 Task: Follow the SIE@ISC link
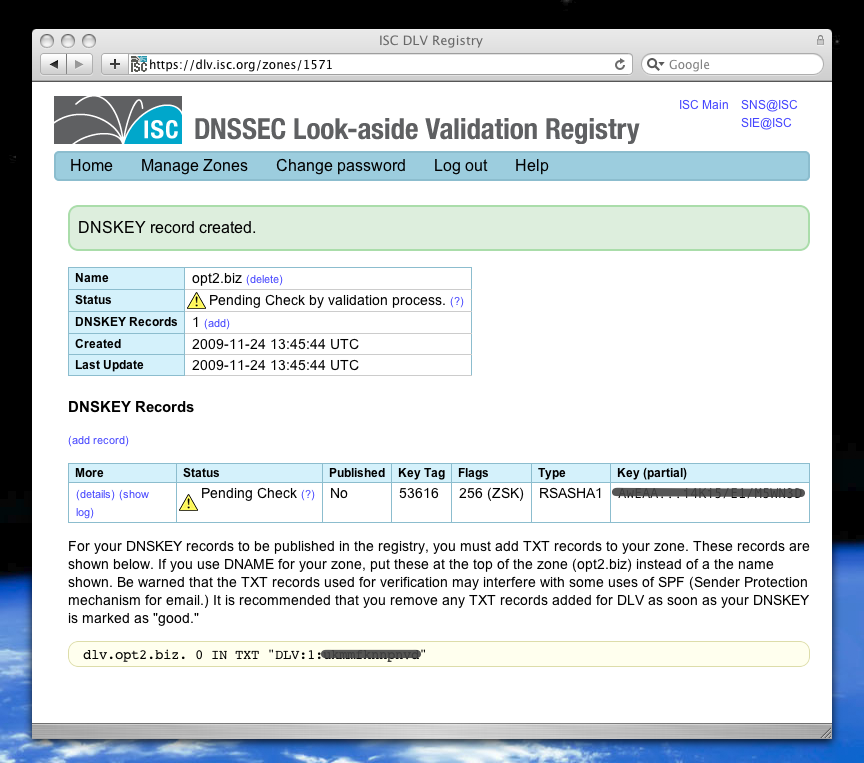point(766,123)
